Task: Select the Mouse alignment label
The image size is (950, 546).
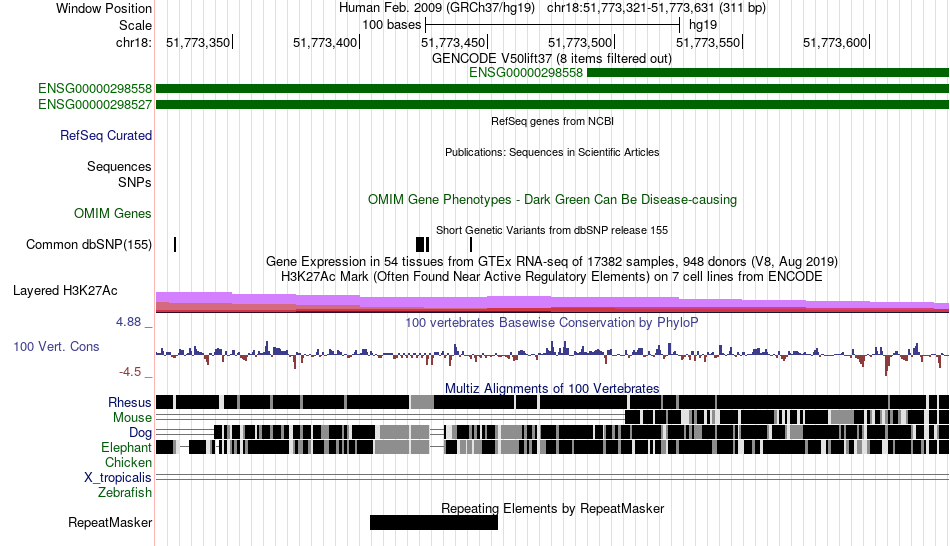Action: (132, 418)
